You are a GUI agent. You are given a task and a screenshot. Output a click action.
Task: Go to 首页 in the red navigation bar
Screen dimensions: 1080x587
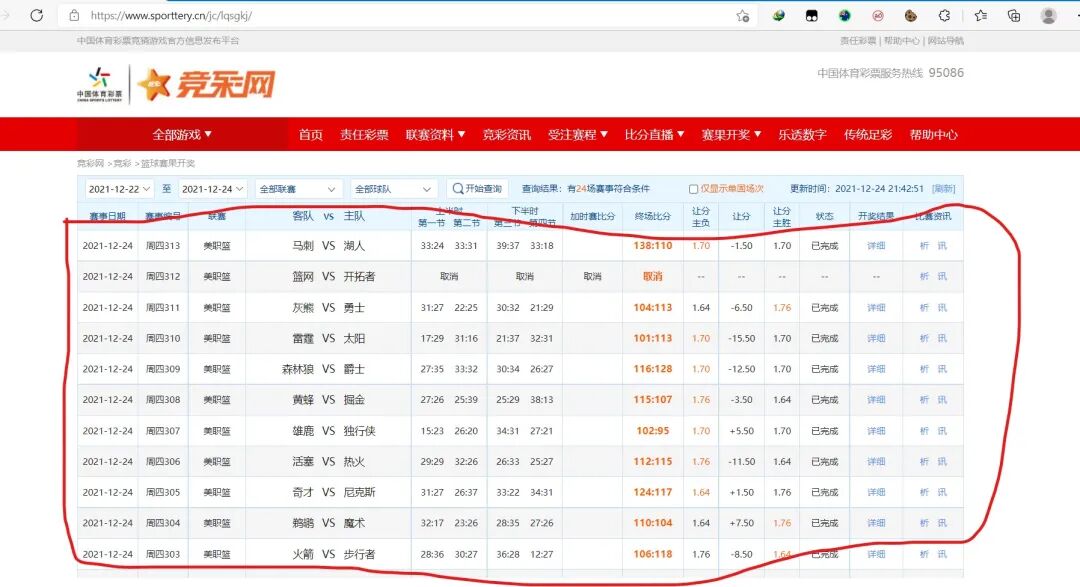click(311, 134)
